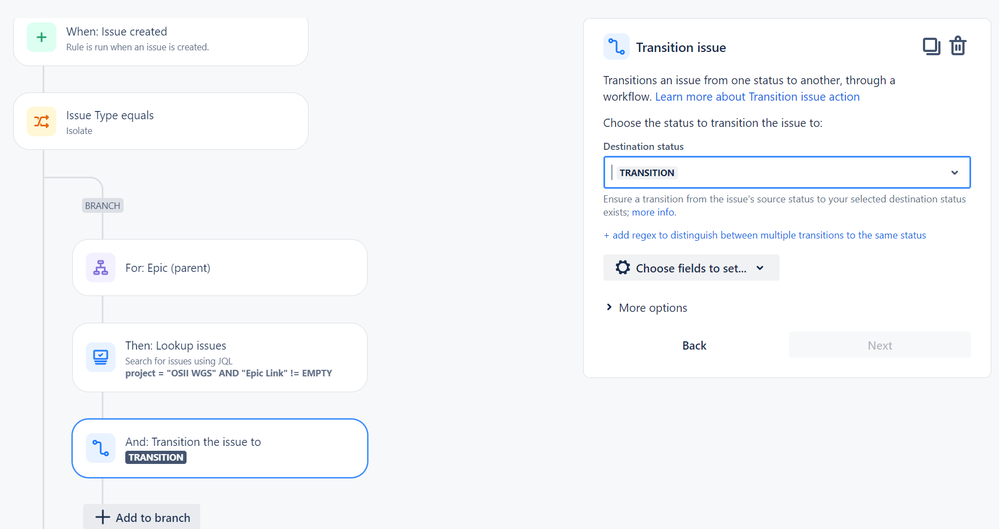999x529 pixels.
Task: Click the Lookup issues monitor icon
Action: (101, 357)
